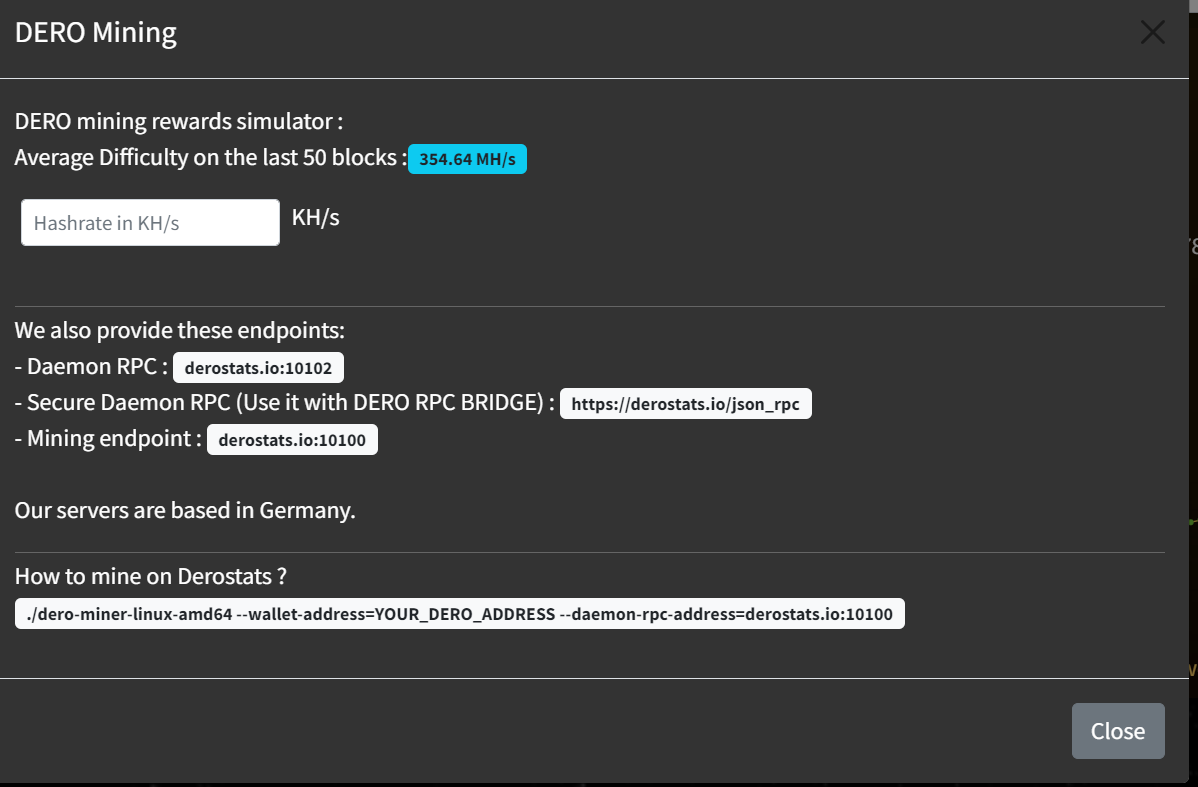This screenshot has height=787, width=1198.
Task: Click the KH/s unit label beside the input
Action: click(316, 218)
